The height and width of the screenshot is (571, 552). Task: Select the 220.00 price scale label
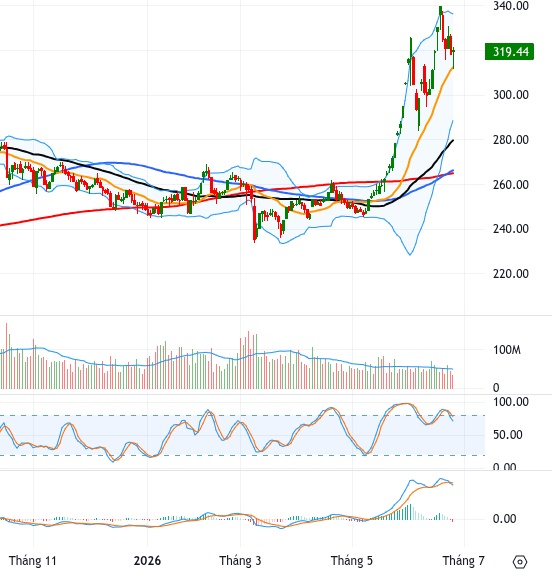click(x=510, y=273)
